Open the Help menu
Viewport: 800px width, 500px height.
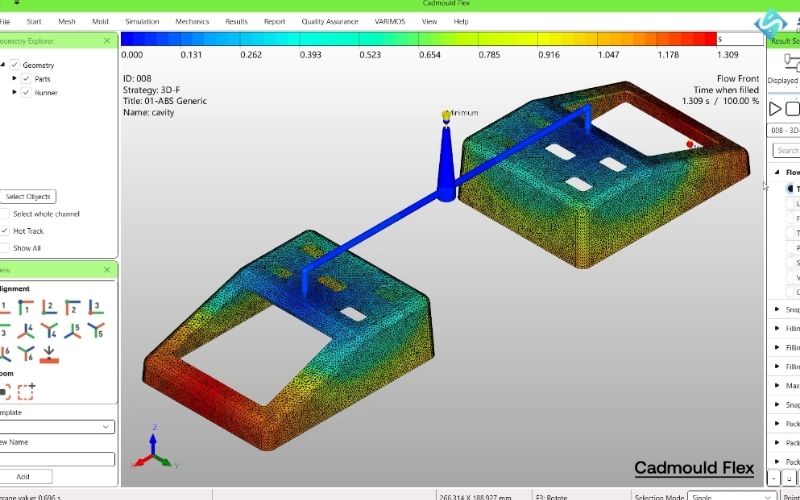(461, 21)
